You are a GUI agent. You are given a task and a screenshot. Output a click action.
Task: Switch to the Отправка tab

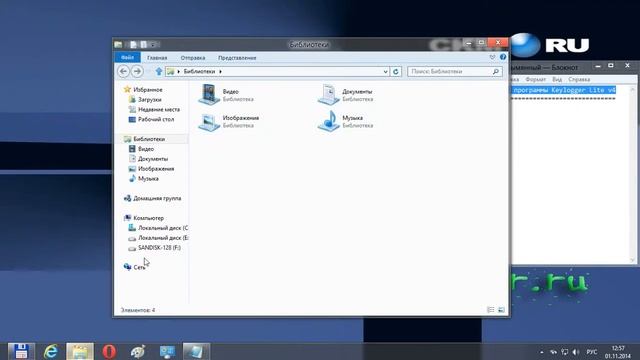tap(193, 58)
